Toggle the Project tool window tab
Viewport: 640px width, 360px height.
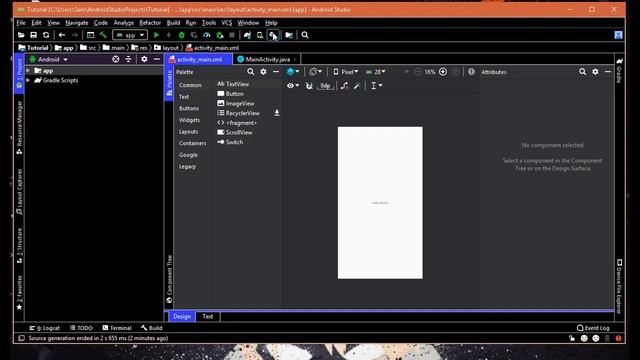click(19, 74)
